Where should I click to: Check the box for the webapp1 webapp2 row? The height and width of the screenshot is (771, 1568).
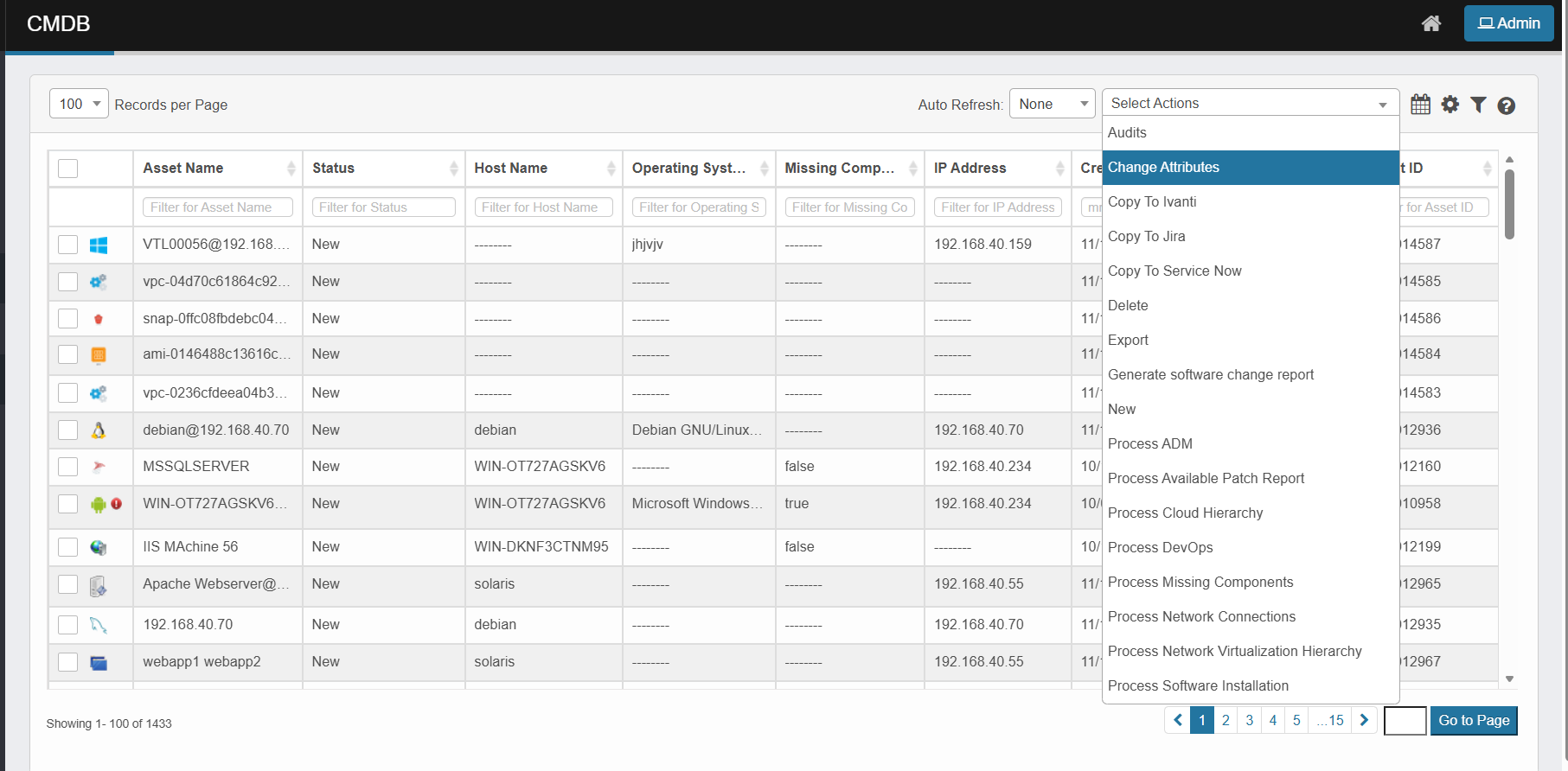tap(68, 662)
